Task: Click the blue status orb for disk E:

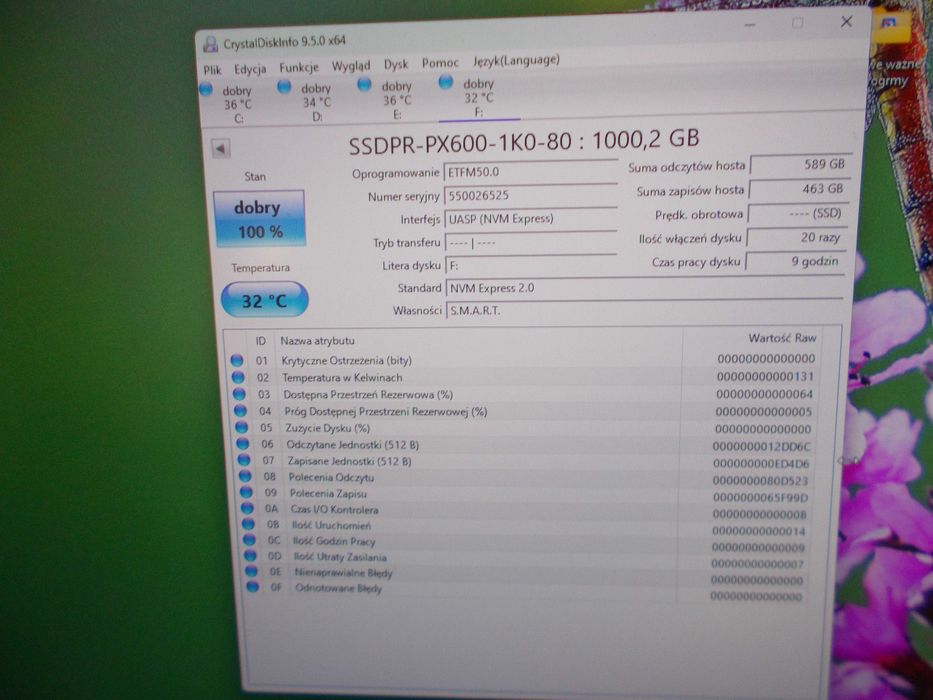Action: tap(364, 85)
